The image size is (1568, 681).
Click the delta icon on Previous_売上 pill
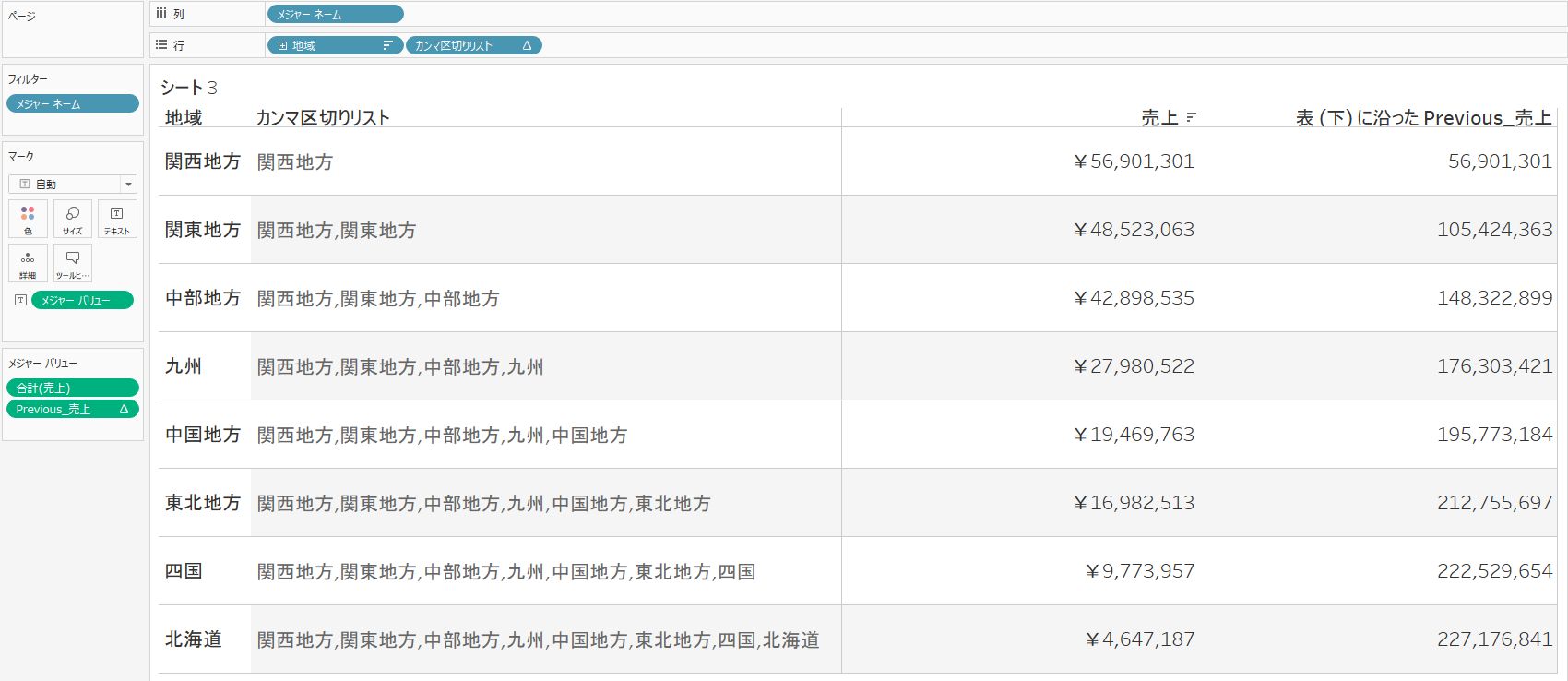tap(124, 409)
